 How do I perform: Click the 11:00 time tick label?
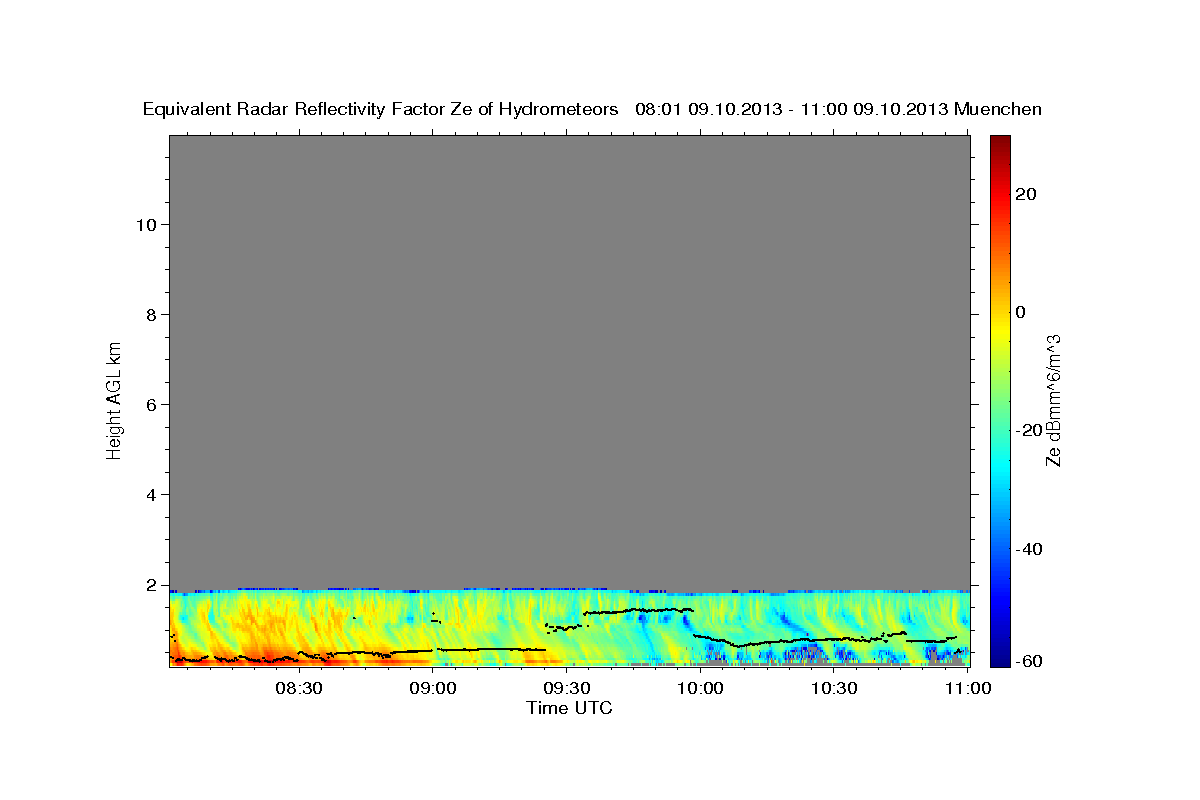pos(968,688)
